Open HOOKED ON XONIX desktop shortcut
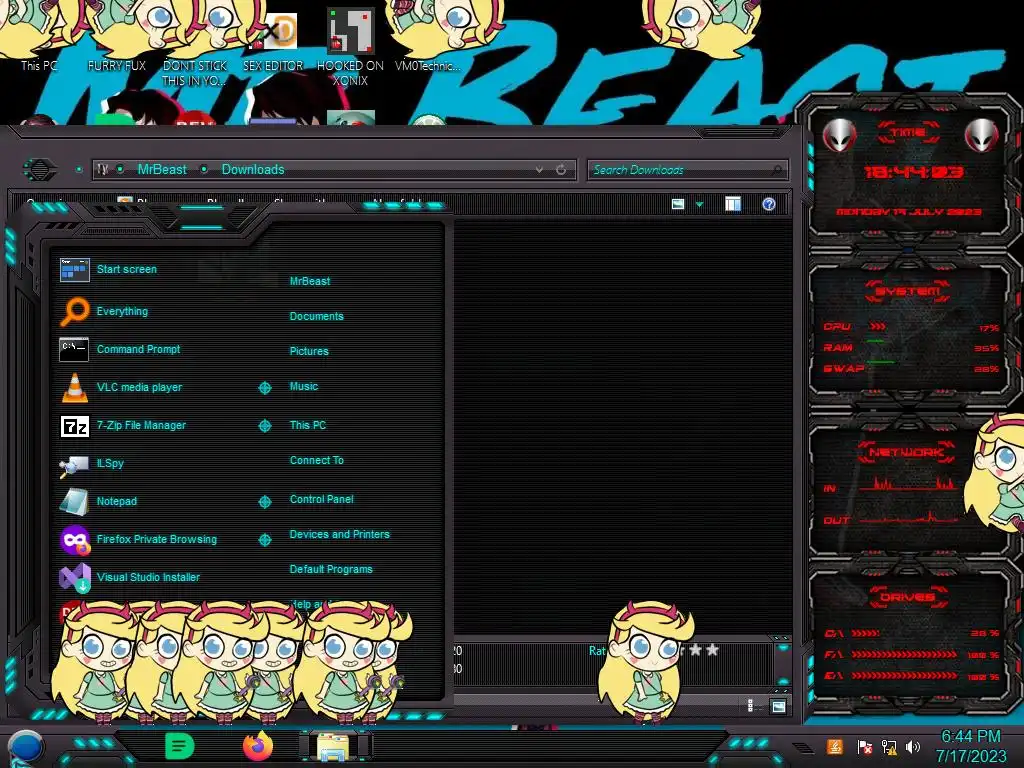The height and width of the screenshot is (768, 1024). (x=351, y=47)
